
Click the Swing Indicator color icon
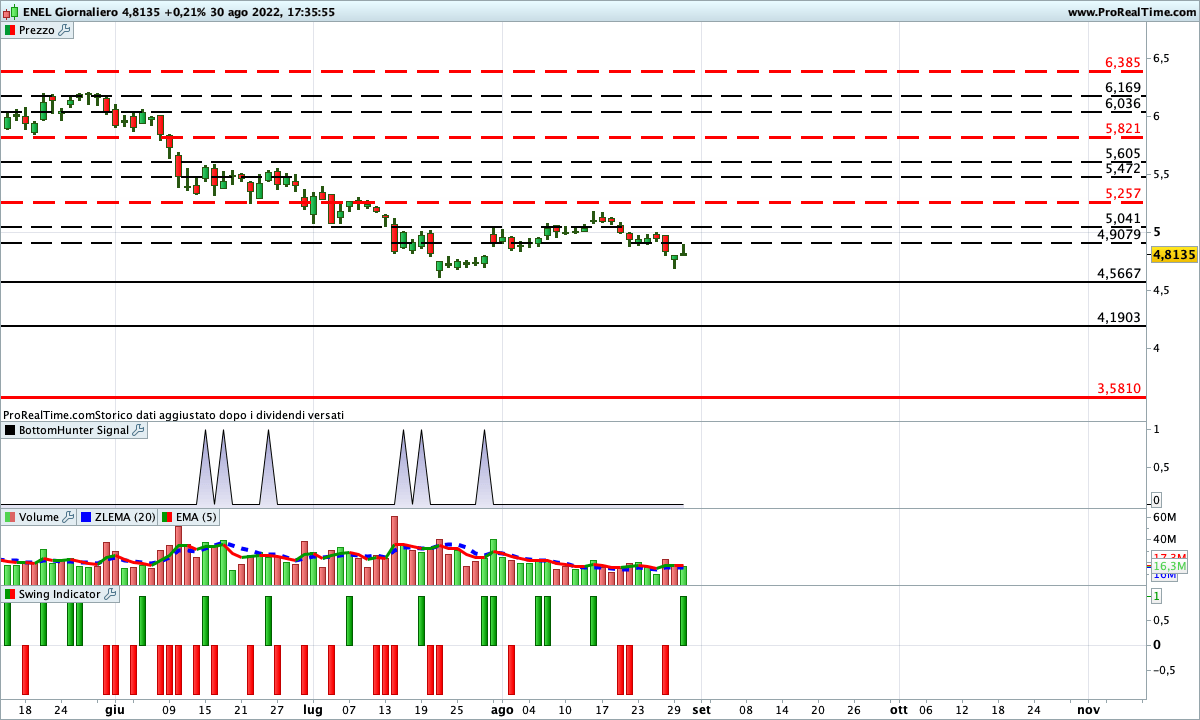pos(10,594)
